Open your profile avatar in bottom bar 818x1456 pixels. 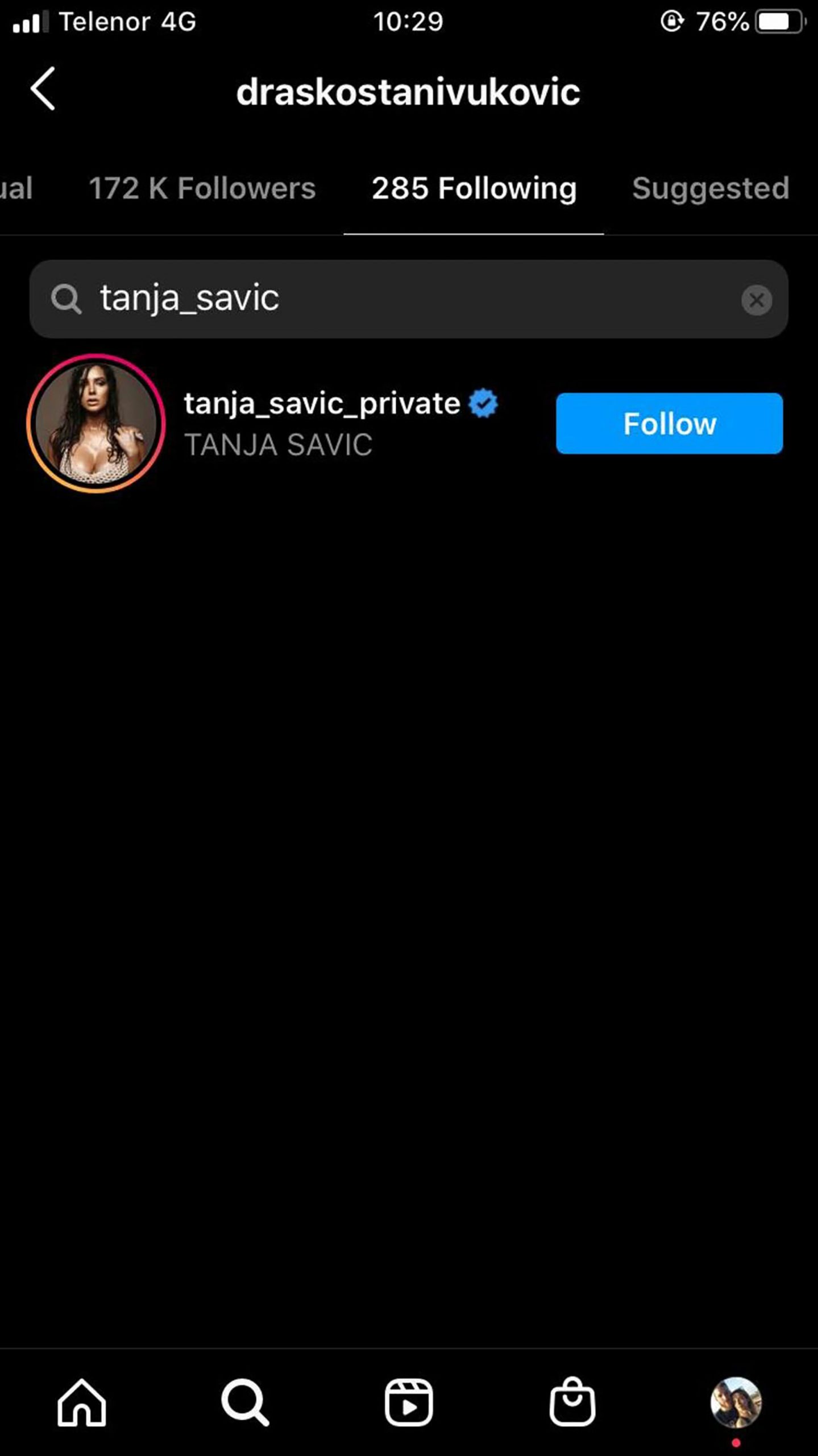(736, 1403)
